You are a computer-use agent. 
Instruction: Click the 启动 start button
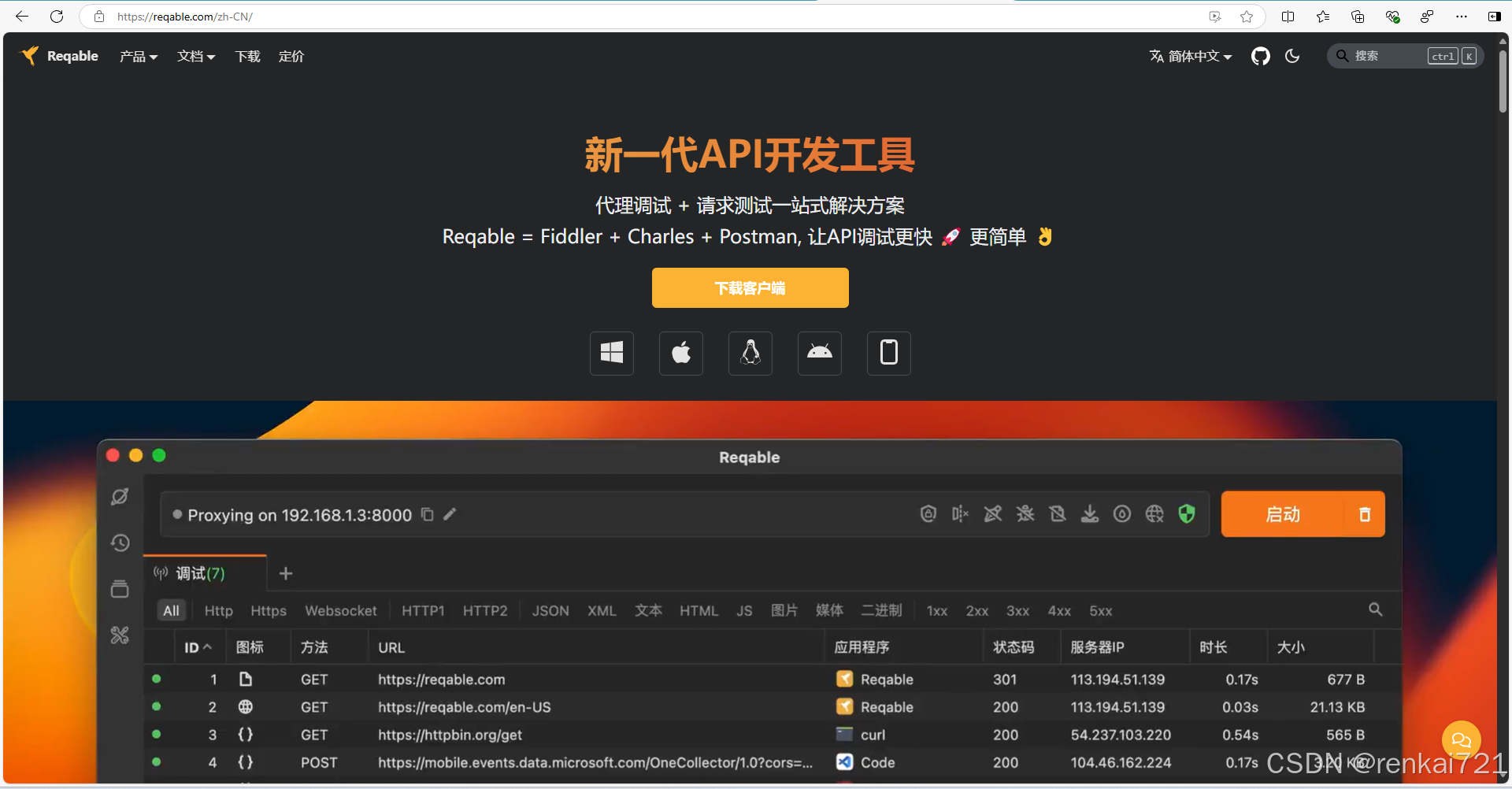[1283, 514]
